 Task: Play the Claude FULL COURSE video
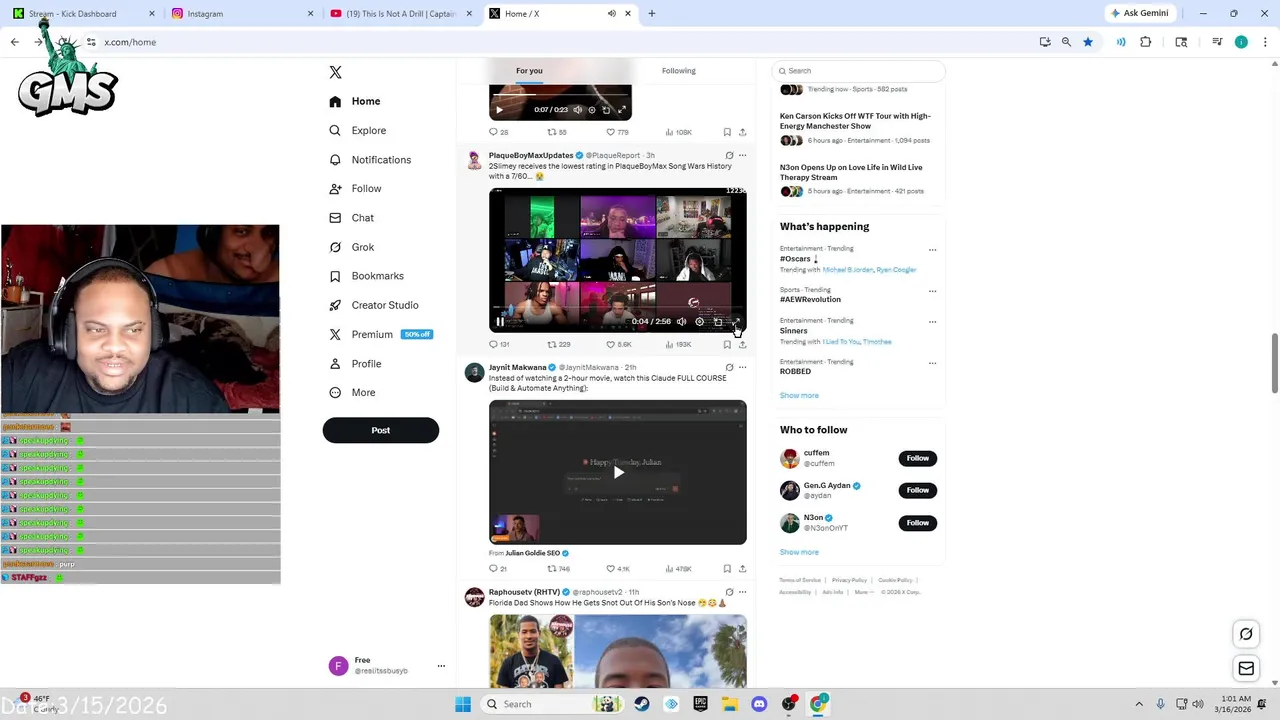pyautogui.click(x=618, y=473)
